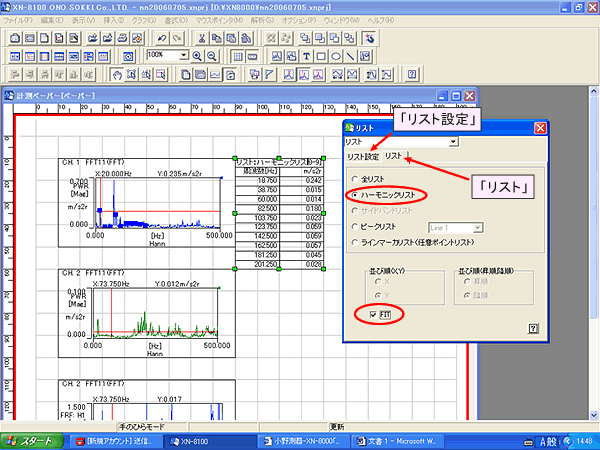
Task: Open the zoom 100% dropdown
Action: click(184, 55)
